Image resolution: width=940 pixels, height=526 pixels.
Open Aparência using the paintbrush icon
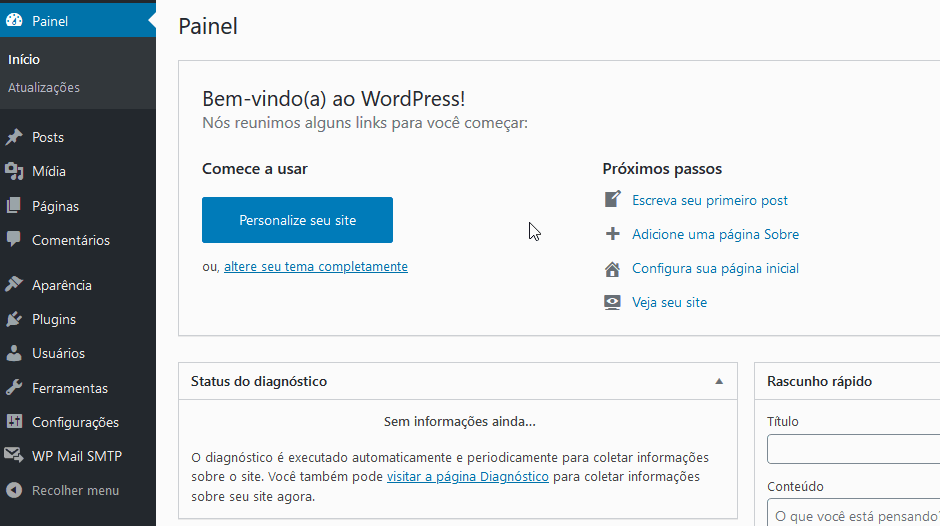coord(14,284)
